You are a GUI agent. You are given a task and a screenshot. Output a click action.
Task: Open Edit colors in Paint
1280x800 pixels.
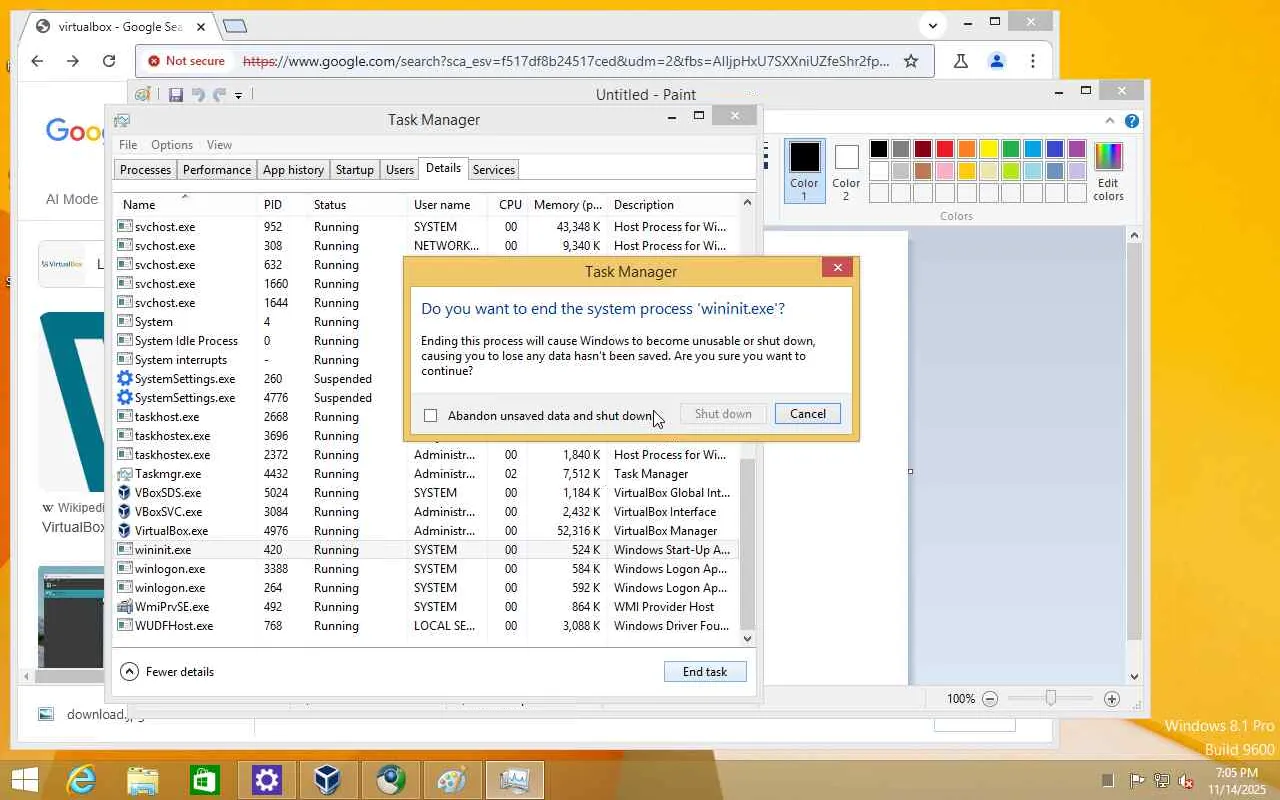1108,172
